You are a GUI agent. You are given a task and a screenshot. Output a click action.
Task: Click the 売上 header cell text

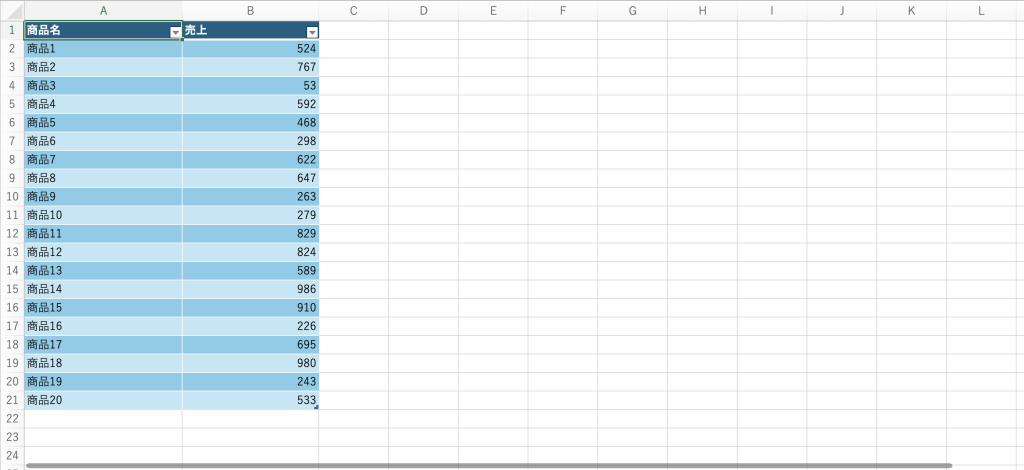tap(197, 30)
